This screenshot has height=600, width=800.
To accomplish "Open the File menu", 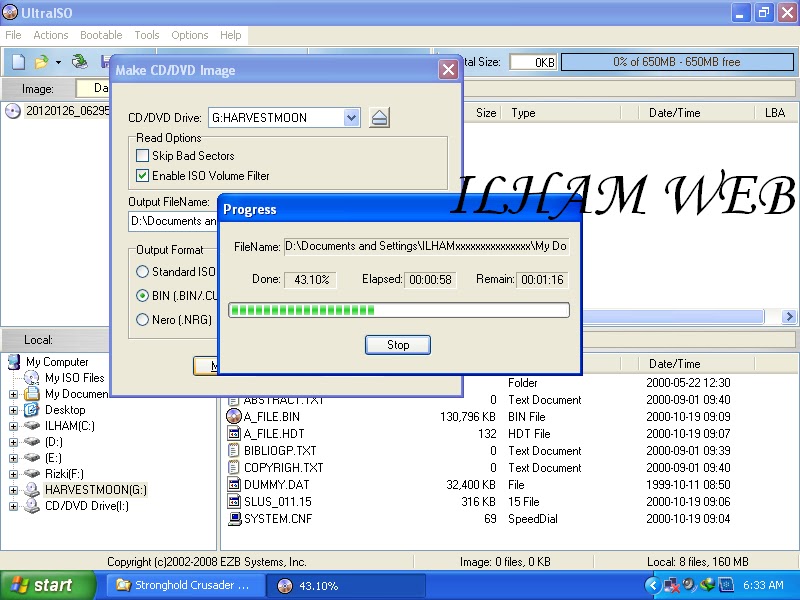I will pyautogui.click(x=13, y=35).
